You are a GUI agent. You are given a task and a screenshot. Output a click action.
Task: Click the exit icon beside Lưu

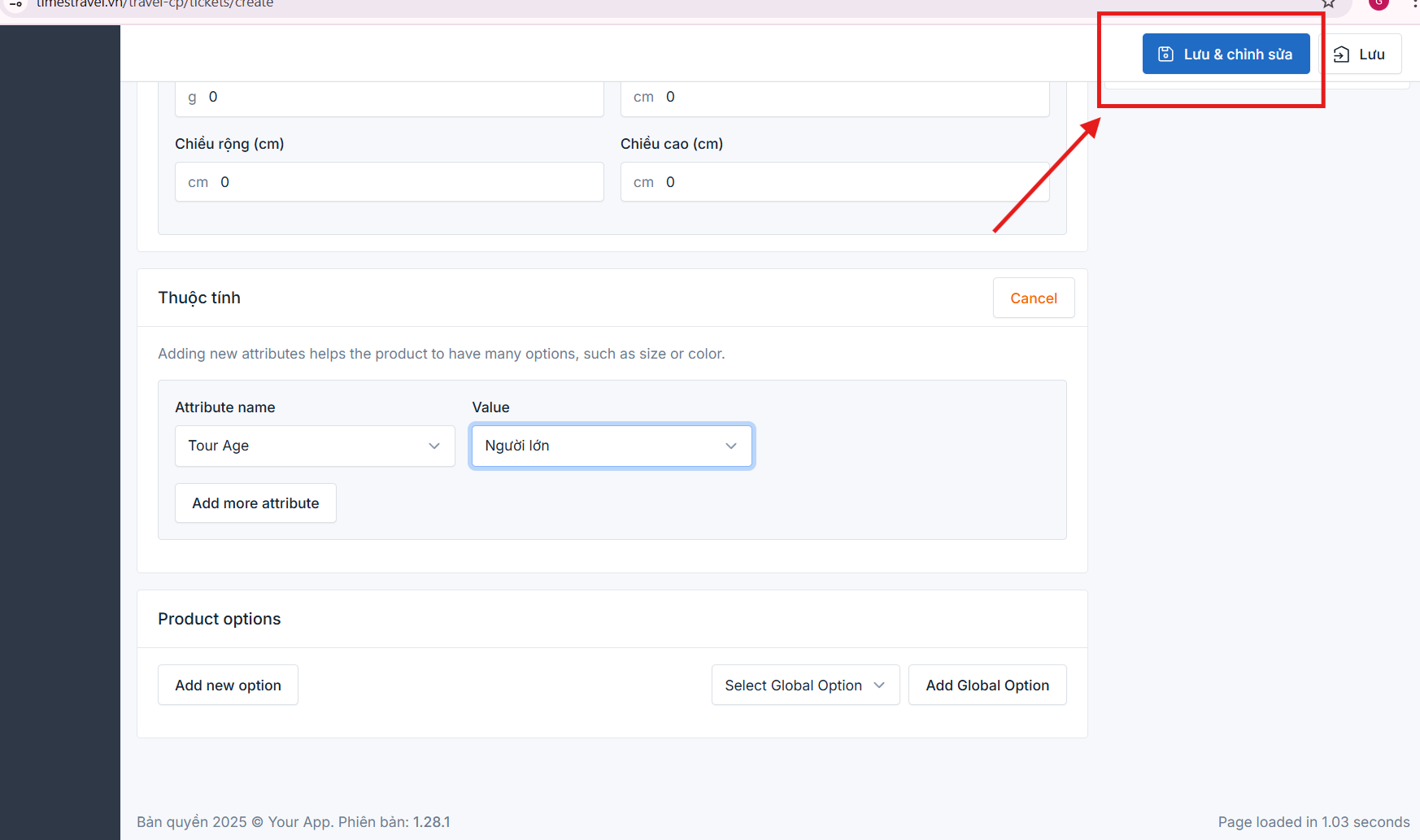(x=1342, y=54)
